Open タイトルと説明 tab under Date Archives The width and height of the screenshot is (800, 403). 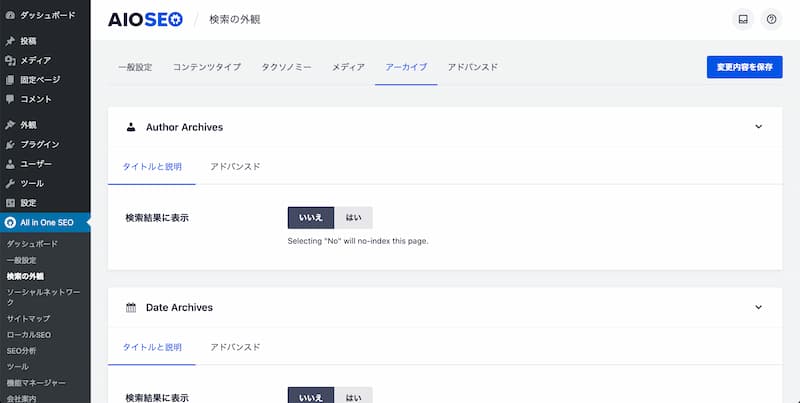[152, 347]
